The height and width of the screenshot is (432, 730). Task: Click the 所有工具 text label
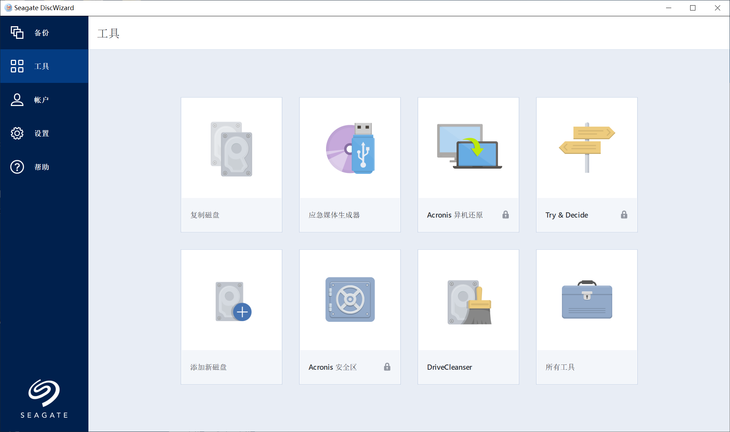pyautogui.click(x=560, y=367)
